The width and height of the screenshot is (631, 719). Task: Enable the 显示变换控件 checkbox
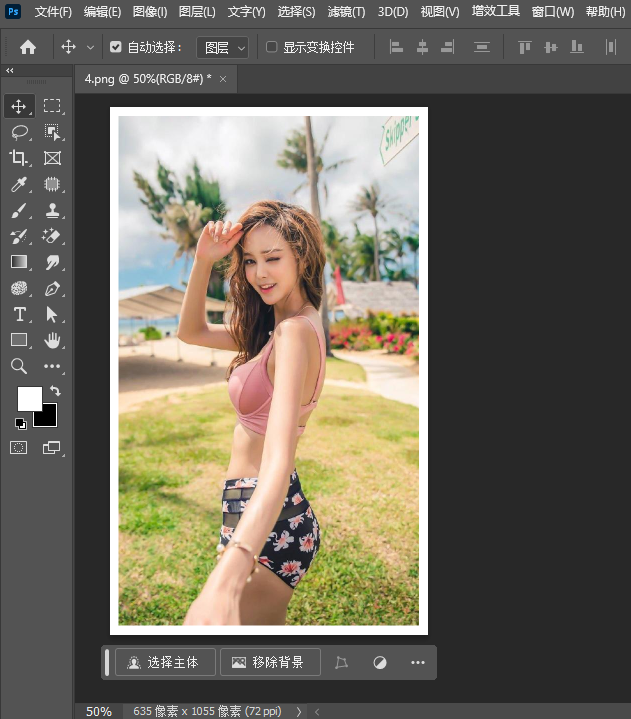pos(272,47)
